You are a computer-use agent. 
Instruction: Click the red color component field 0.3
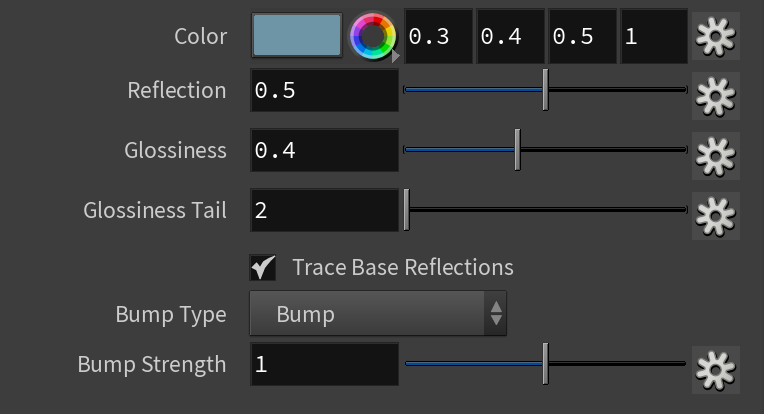tap(439, 37)
